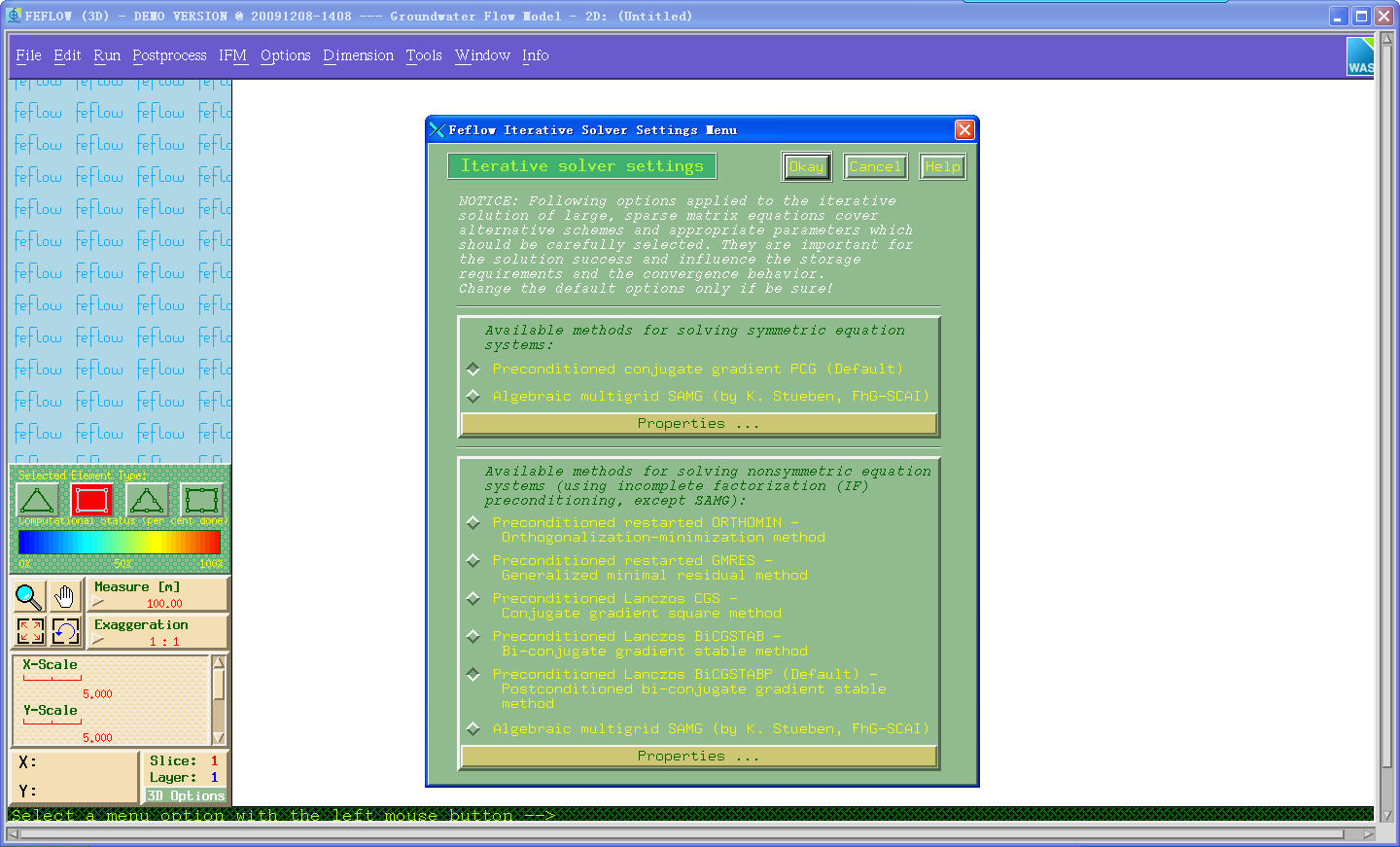The image size is (1400, 847).
Task: Open the Edit menu
Action: [67, 55]
